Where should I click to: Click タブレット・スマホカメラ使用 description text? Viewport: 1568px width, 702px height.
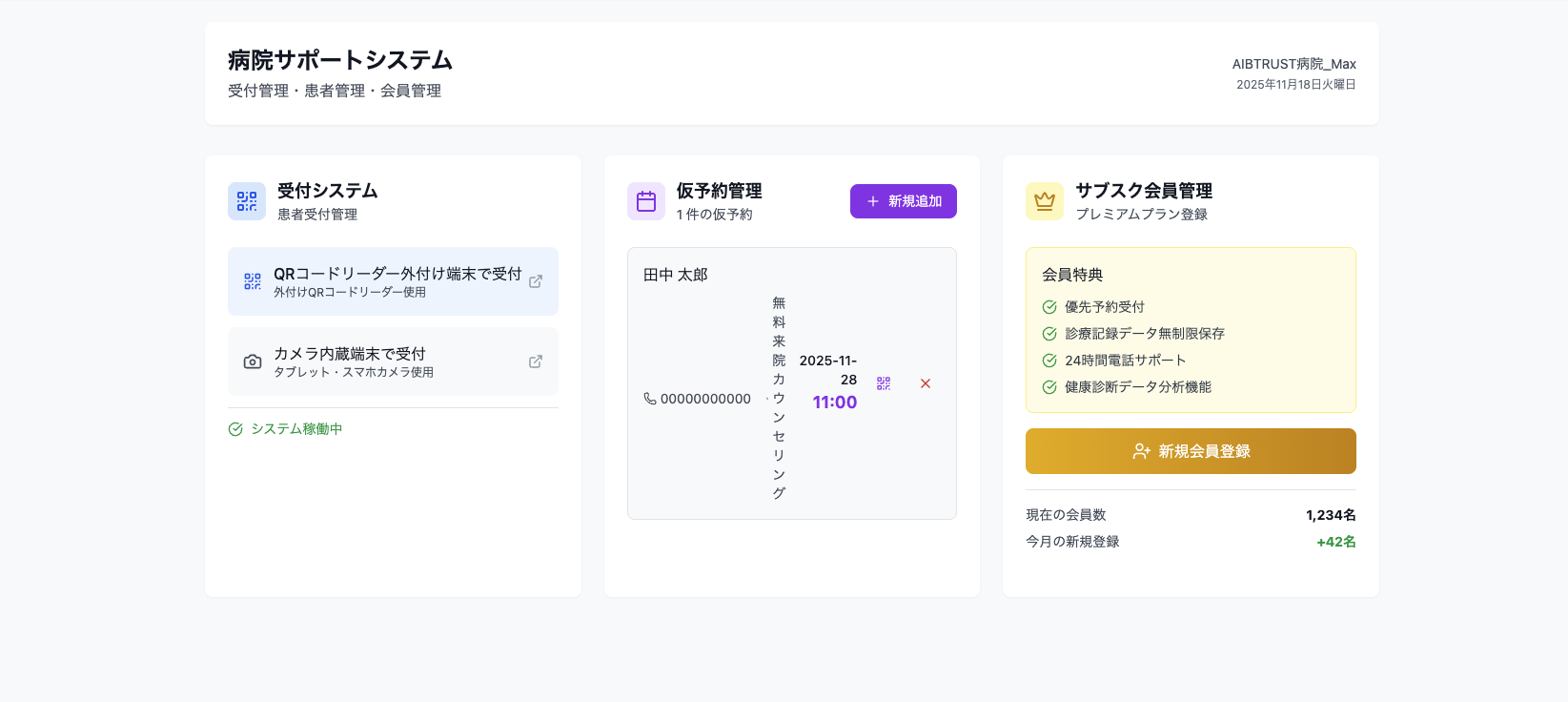(354, 373)
